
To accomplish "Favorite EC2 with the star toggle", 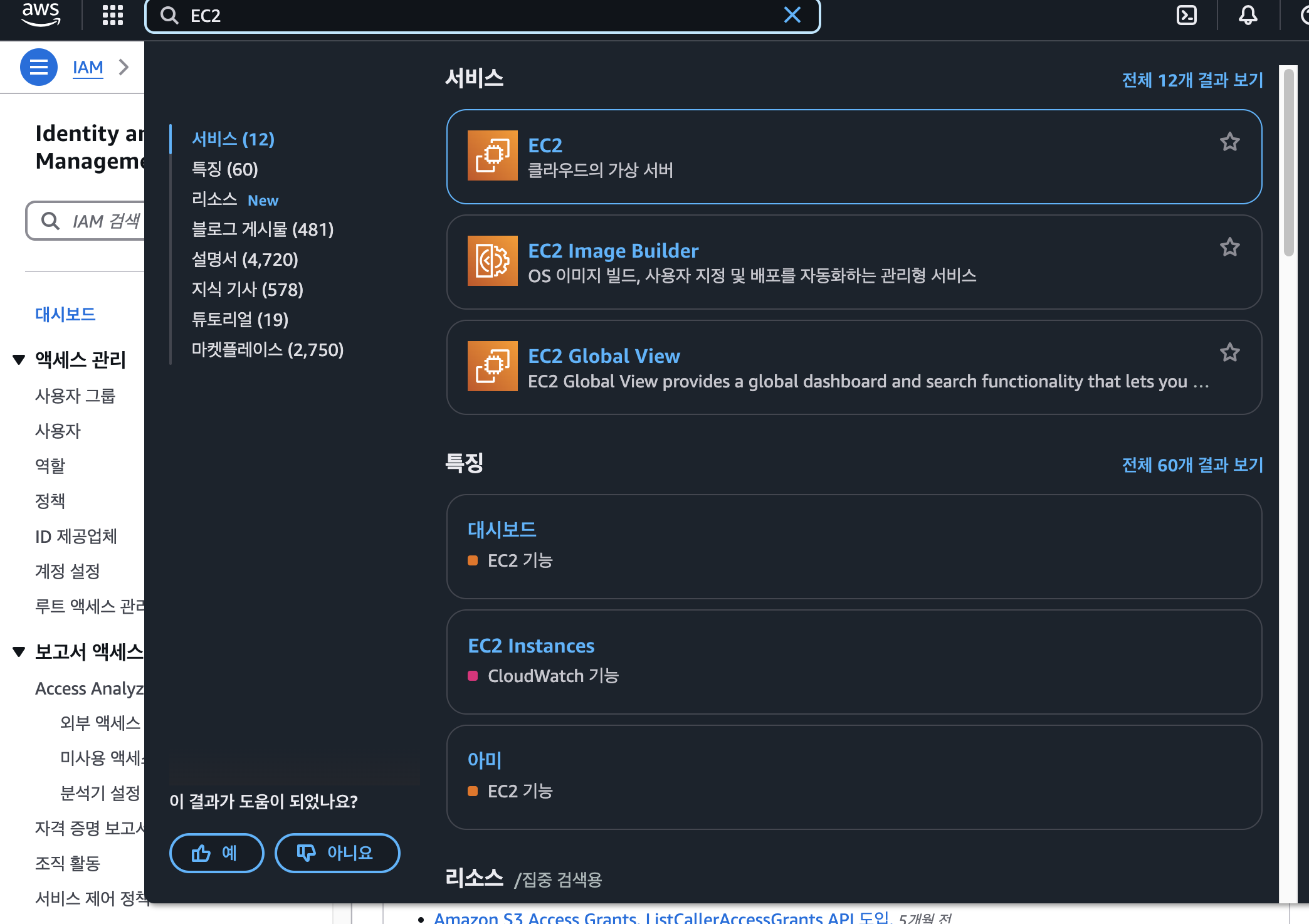I will (x=1229, y=142).
